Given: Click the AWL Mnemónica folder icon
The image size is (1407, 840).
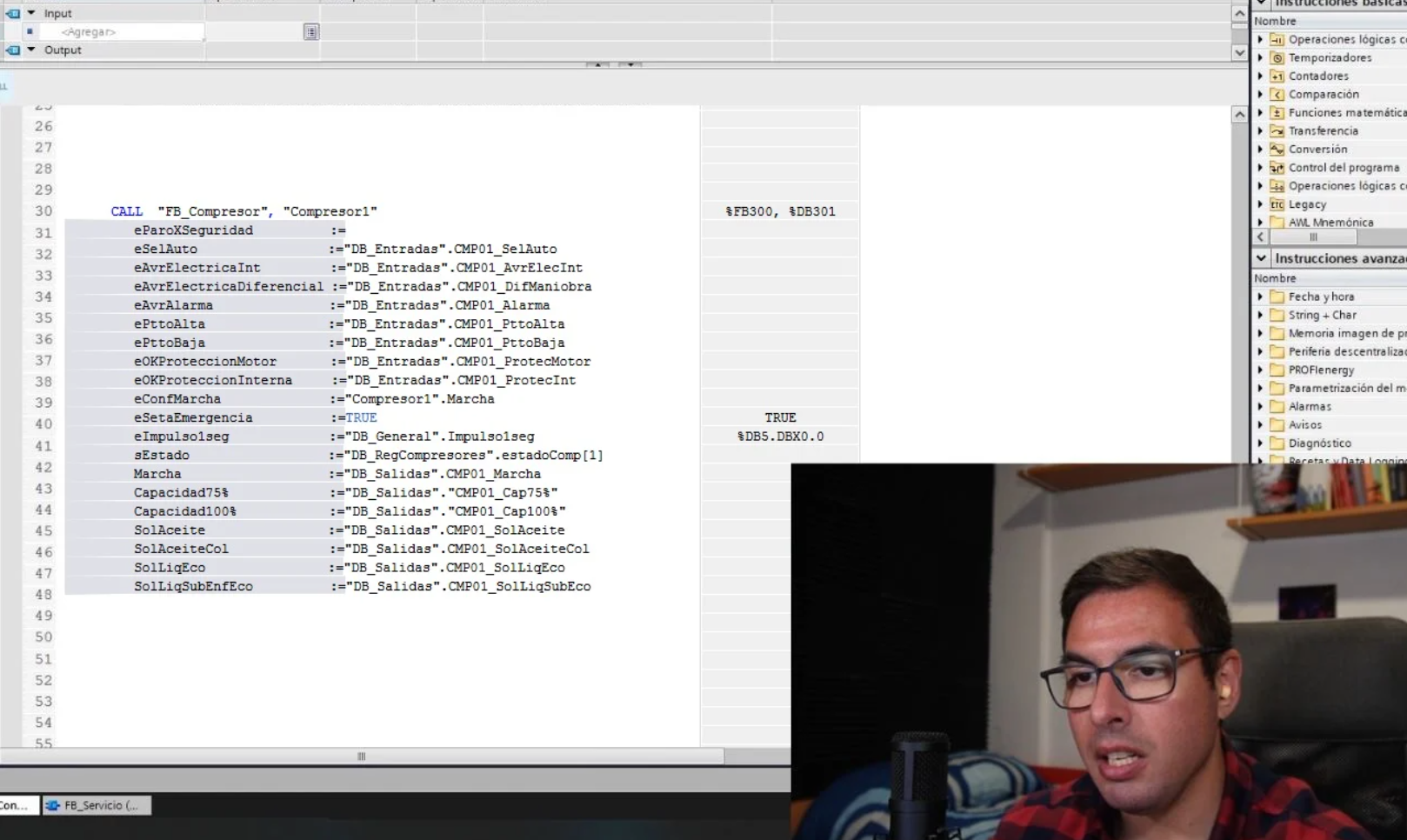Looking at the screenshot, I should [1277, 222].
